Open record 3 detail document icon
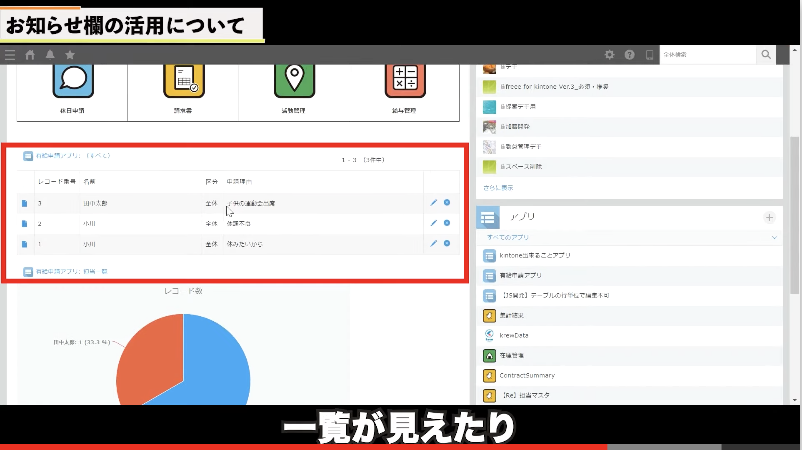Image resolution: width=802 pixels, height=450 pixels. [24, 204]
